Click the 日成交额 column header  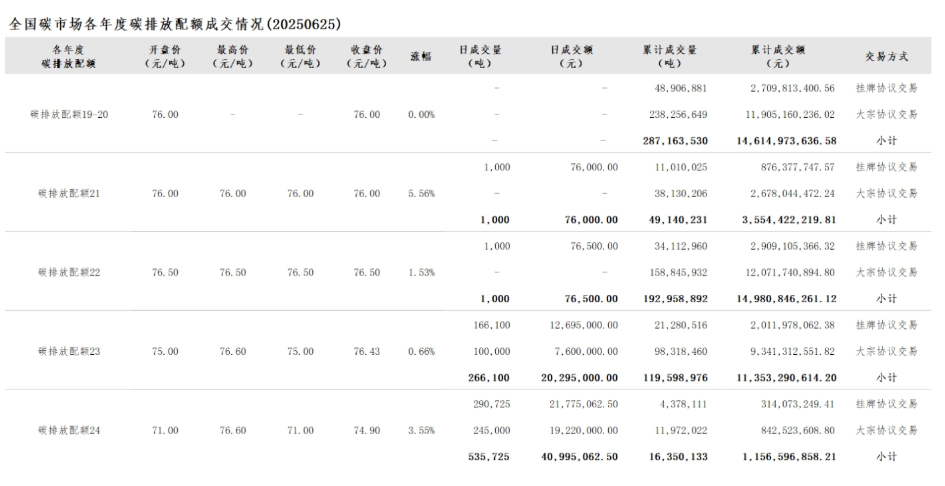578,56
